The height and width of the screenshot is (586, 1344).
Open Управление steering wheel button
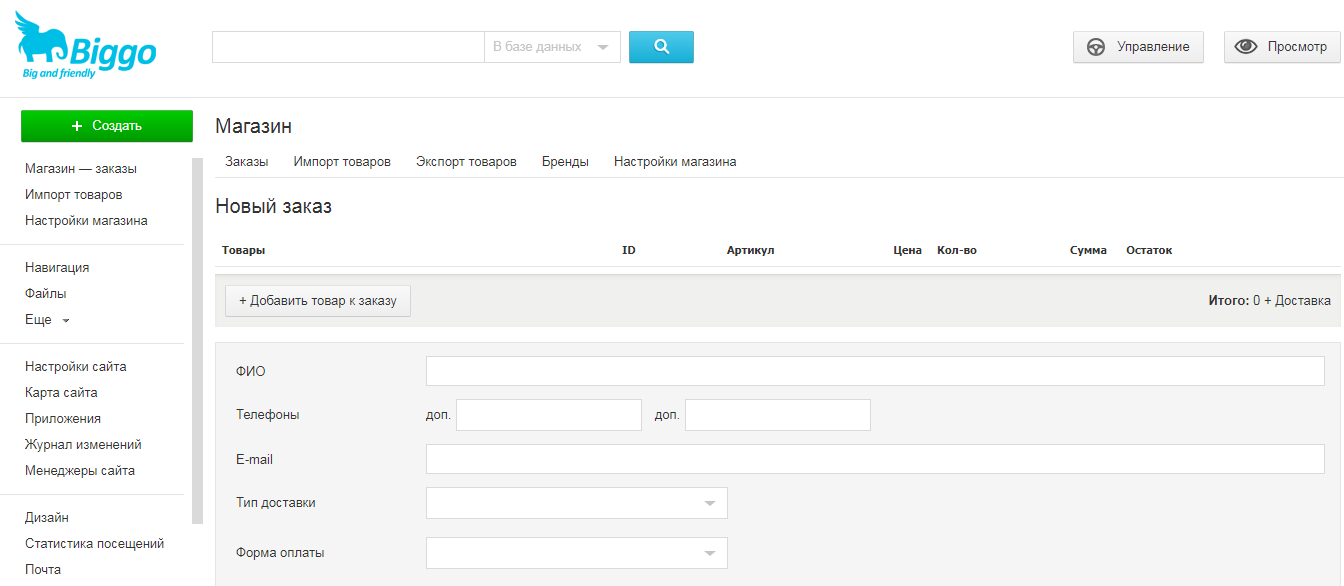coord(1138,47)
